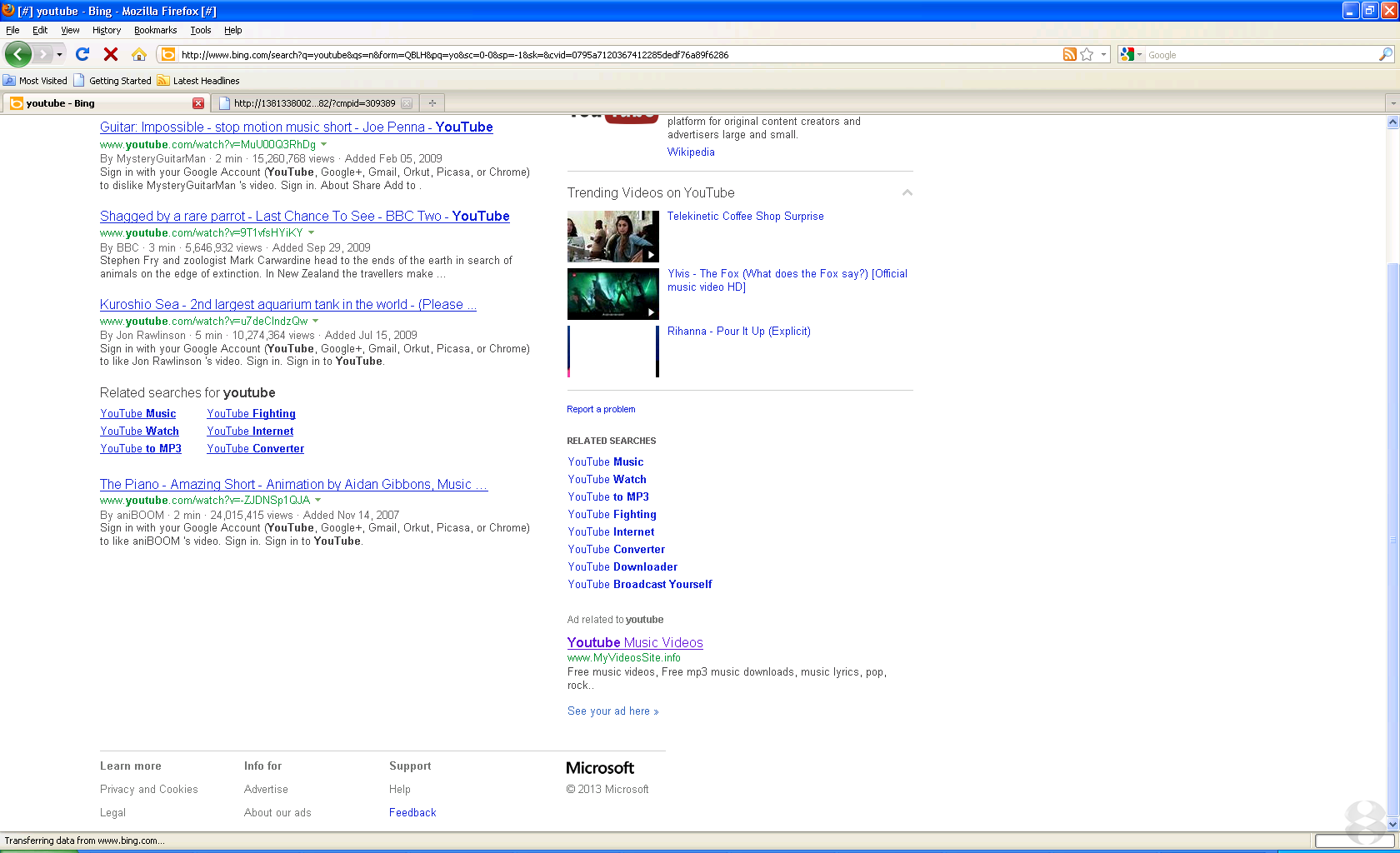Image resolution: width=1400 pixels, height=853 pixels.
Task: Collapse the Trending Videos on YouTube section
Action: (x=907, y=192)
